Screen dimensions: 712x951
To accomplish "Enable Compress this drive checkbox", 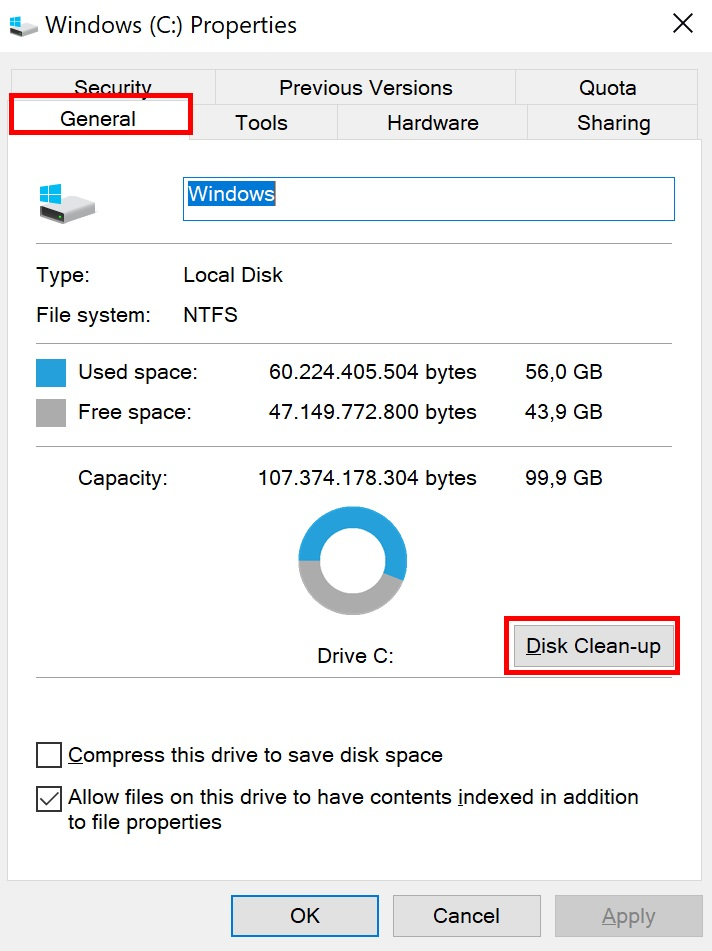I will (48, 755).
